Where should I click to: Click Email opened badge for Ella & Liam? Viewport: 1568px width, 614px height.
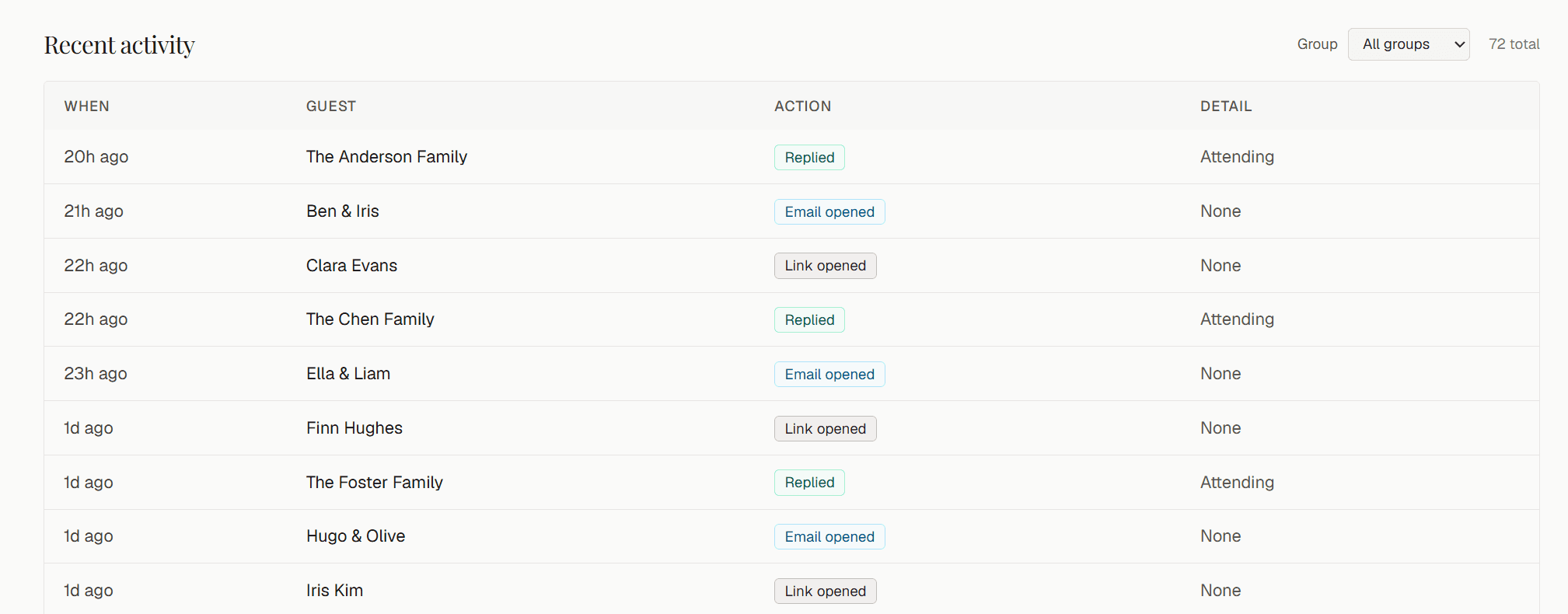tap(829, 375)
